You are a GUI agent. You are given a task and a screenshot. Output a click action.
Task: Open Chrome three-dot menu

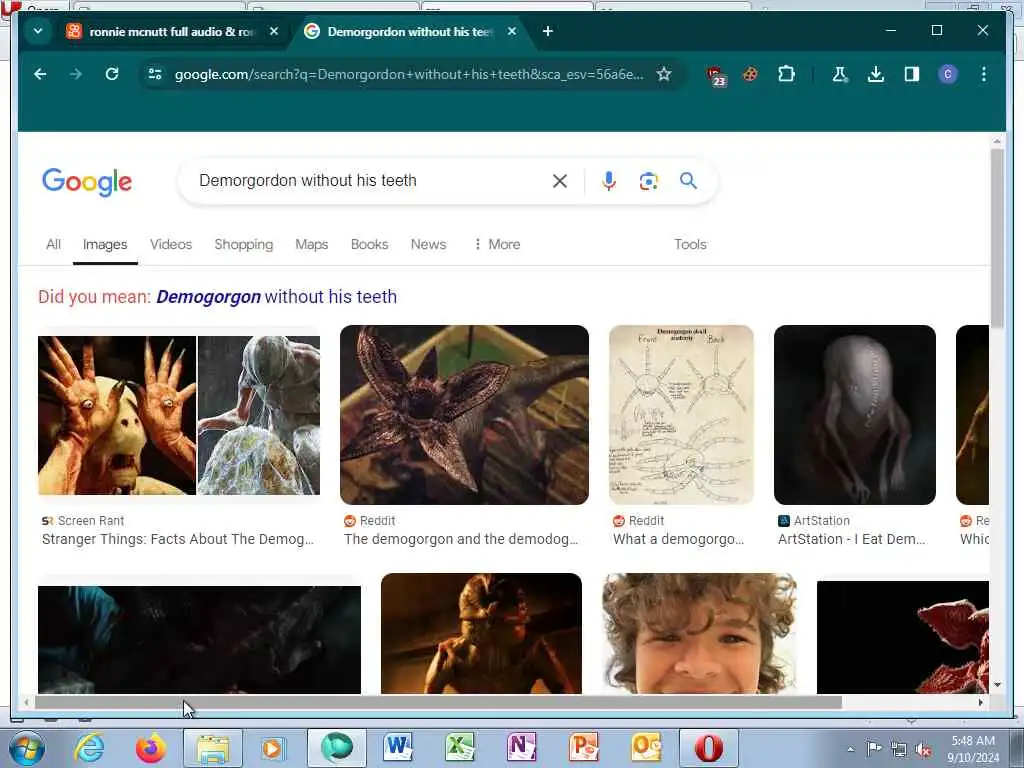(984, 74)
